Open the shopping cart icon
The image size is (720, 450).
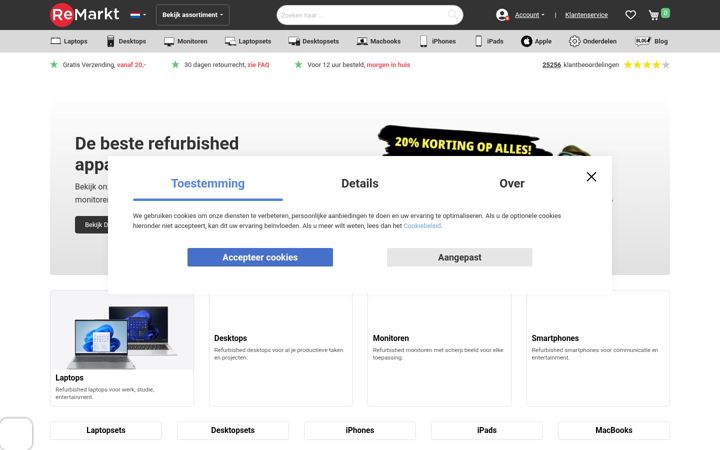point(653,15)
